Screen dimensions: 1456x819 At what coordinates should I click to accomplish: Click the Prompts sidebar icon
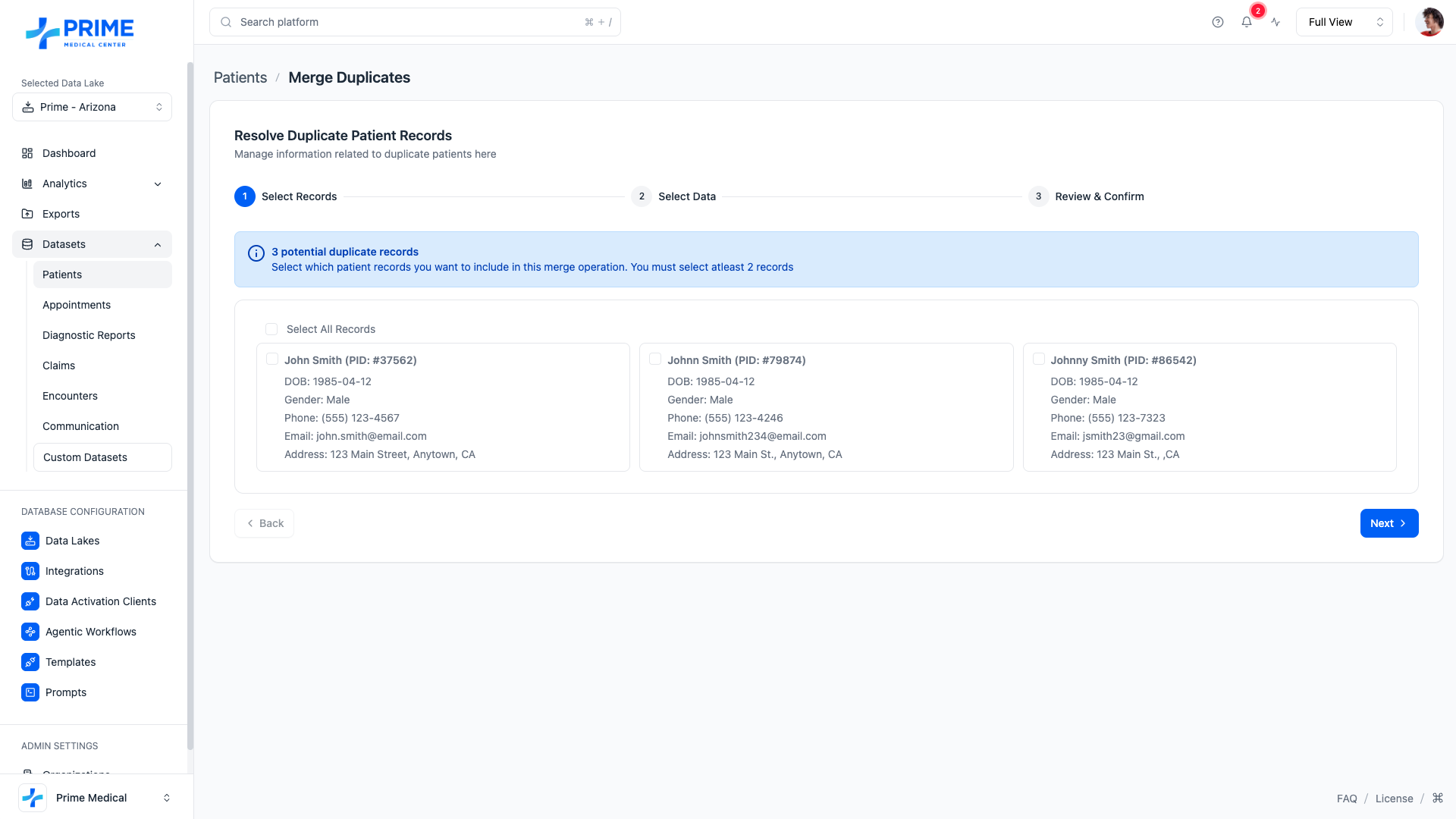(x=30, y=692)
